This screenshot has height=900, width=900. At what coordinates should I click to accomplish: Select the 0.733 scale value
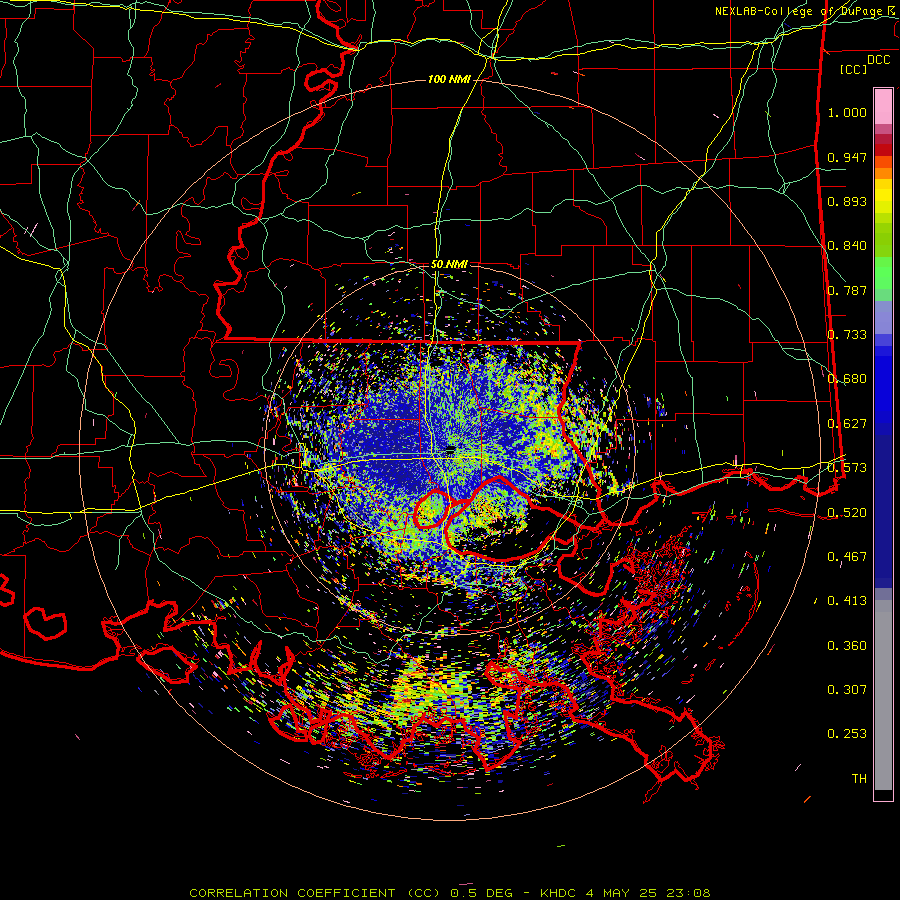(x=847, y=335)
